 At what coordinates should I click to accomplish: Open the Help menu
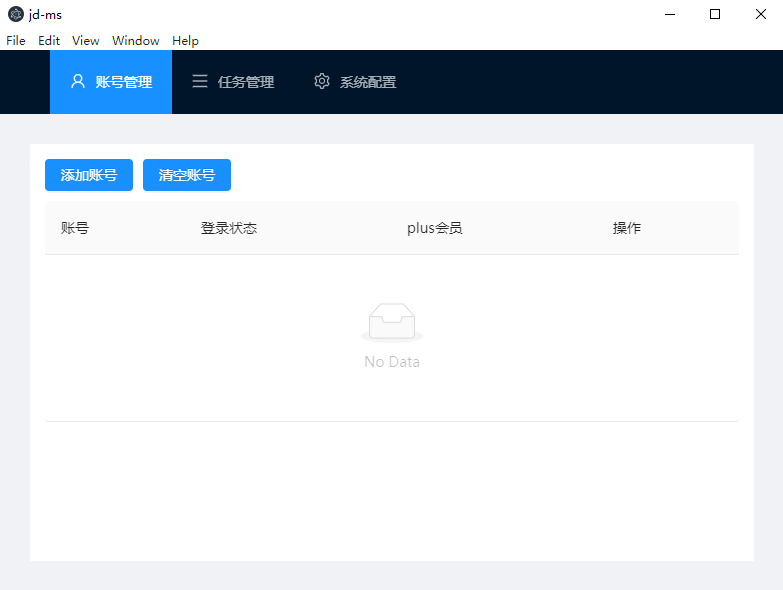click(185, 41)
